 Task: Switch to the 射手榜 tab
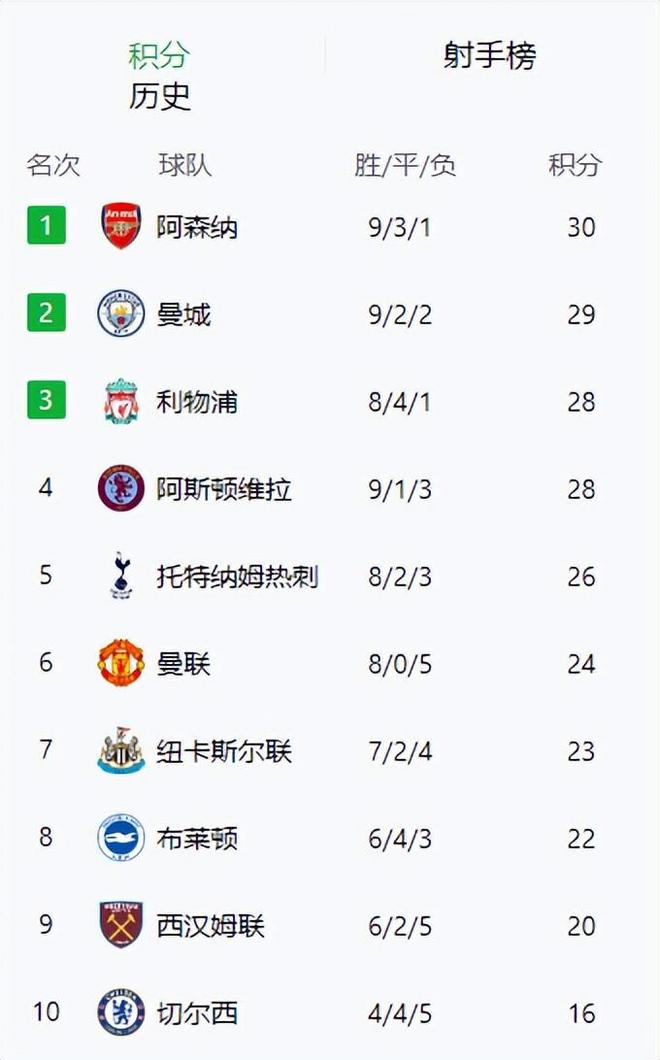tap(490, 56)
